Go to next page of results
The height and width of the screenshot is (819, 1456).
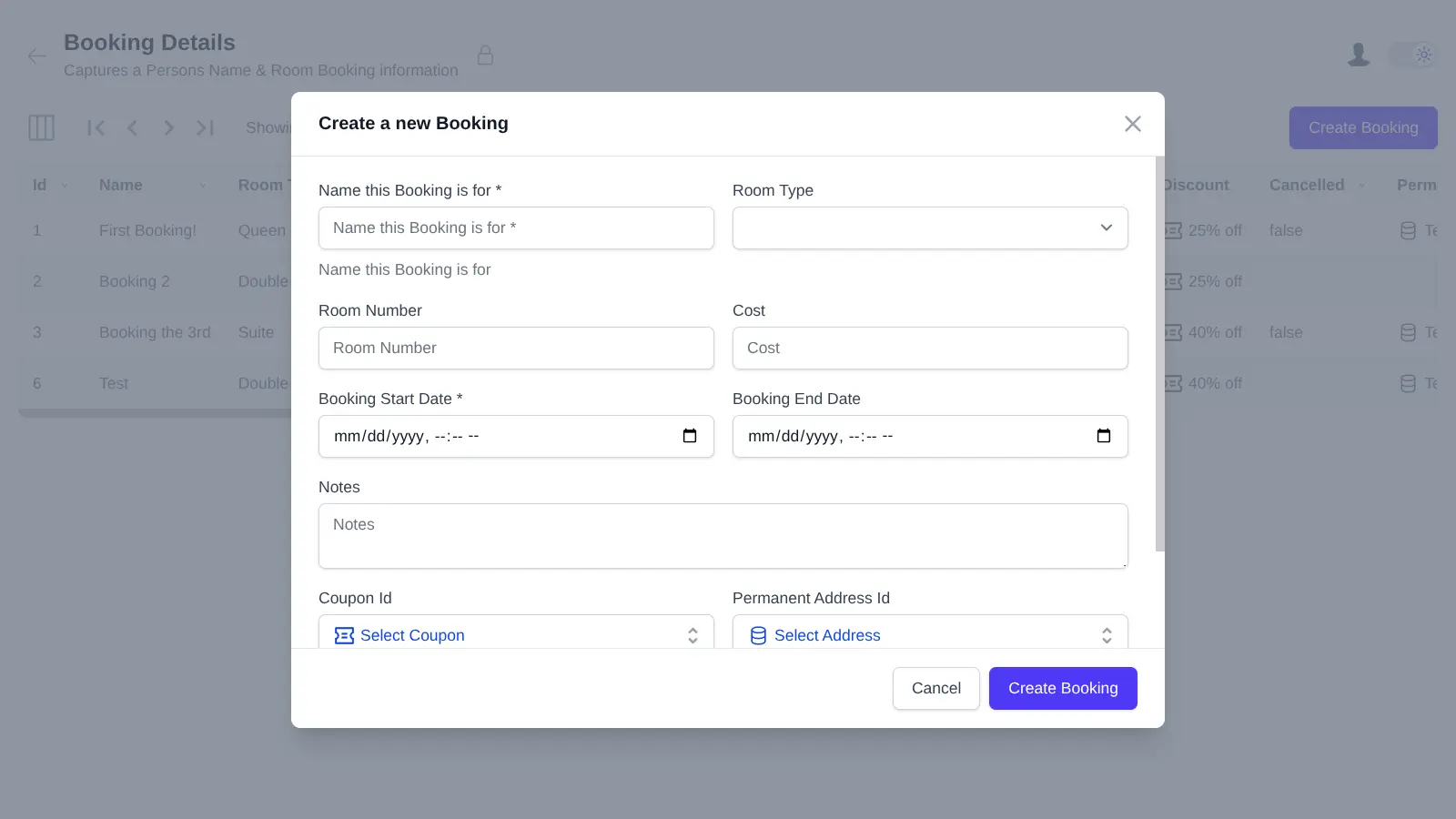[x=168, y=127]
